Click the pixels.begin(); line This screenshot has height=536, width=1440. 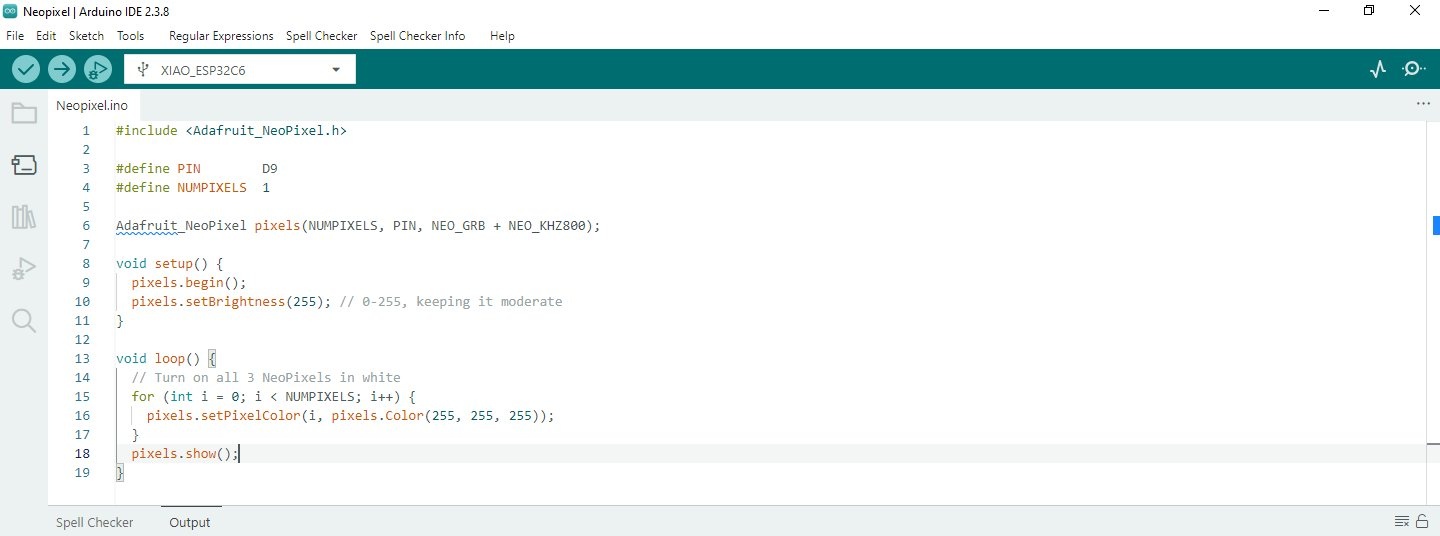point(189,282)
